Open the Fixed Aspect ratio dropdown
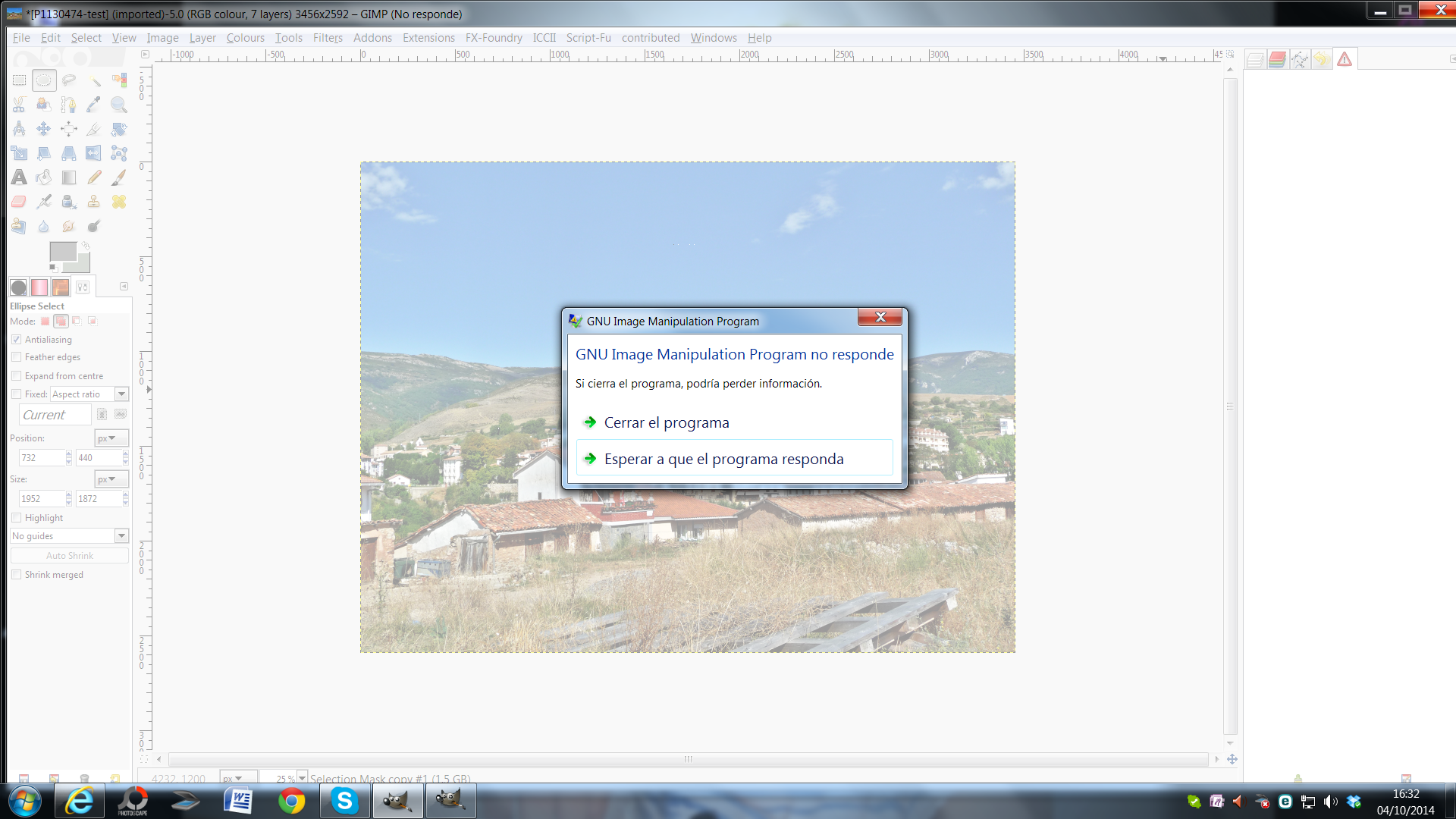 point(89,394)
